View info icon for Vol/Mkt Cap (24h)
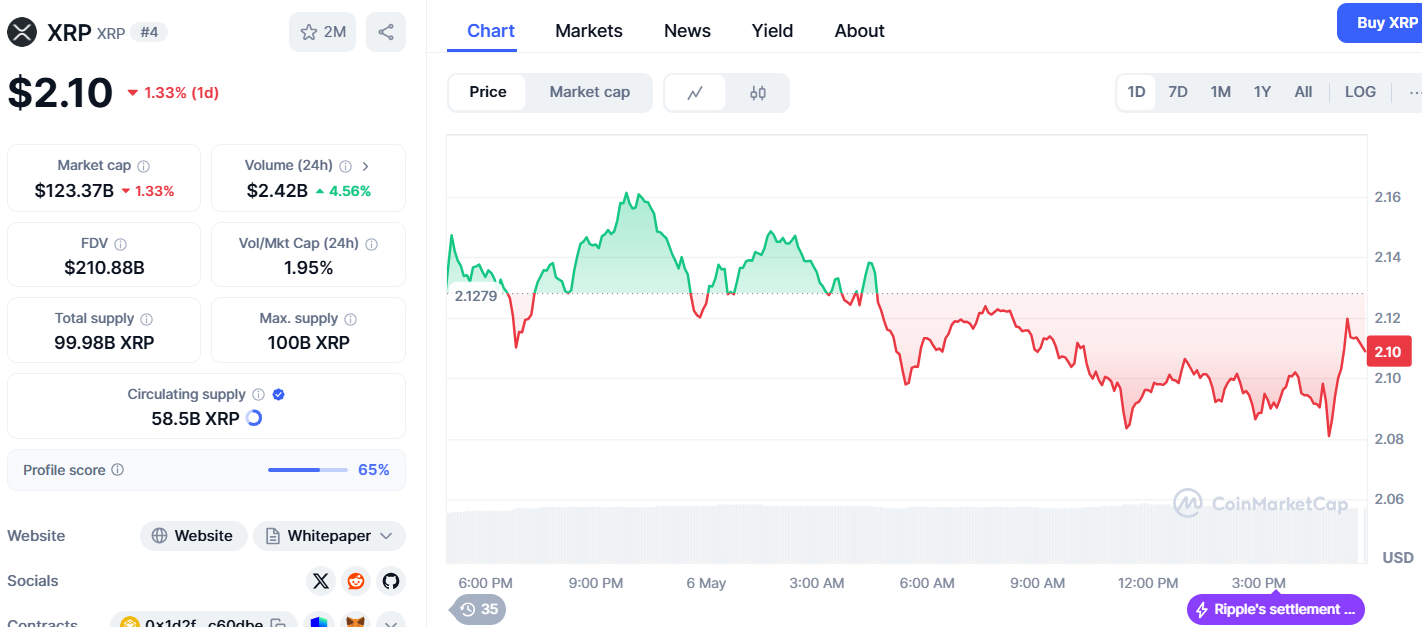Viewport: 1422px width, 627px height. point(371,244)
